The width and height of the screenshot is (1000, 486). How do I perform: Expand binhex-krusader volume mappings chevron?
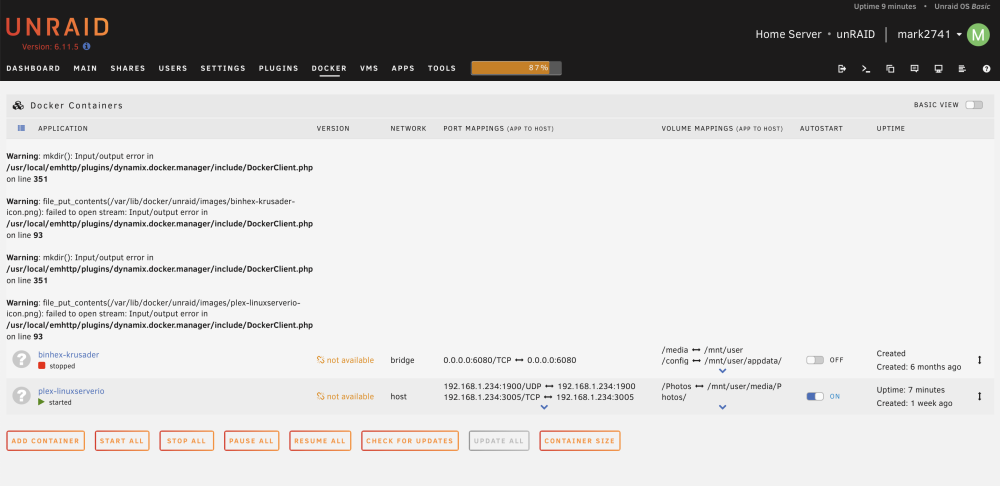pyautogui.click(x=722, y=371)
